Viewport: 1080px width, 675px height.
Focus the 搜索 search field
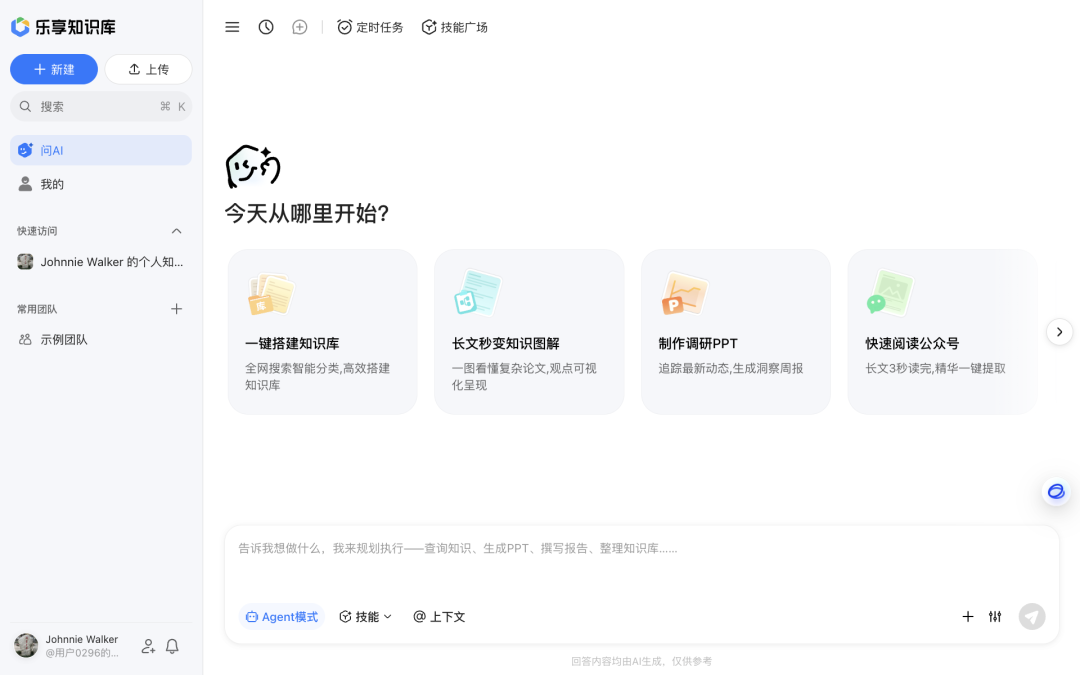pos(101,106)
